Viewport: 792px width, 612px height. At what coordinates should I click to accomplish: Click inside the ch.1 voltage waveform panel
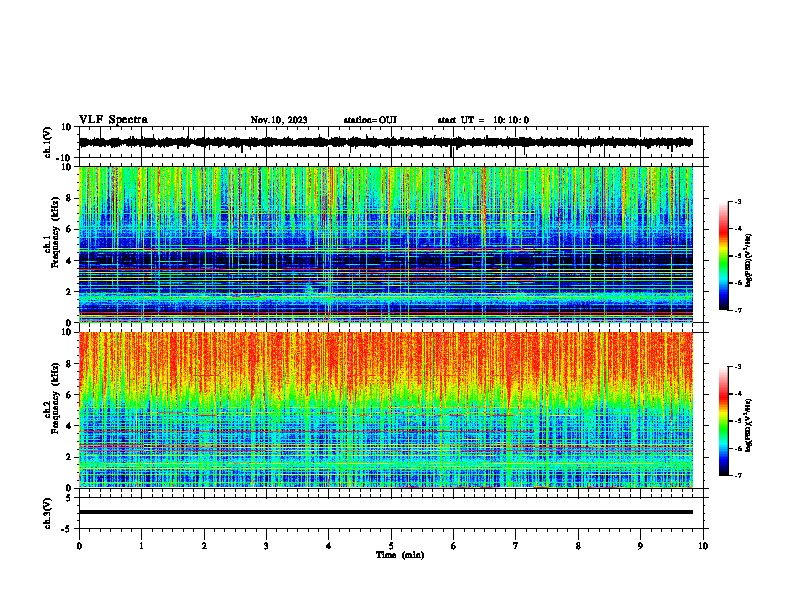click(x=391, y=142)
